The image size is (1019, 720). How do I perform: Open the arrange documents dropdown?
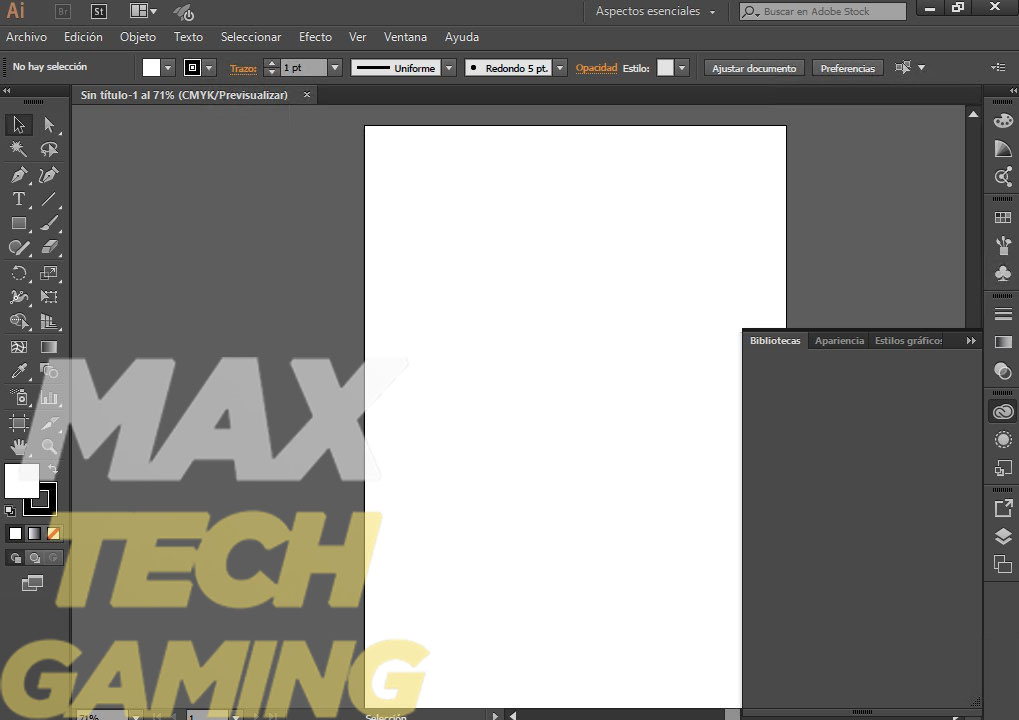click(x=144, y=11)
